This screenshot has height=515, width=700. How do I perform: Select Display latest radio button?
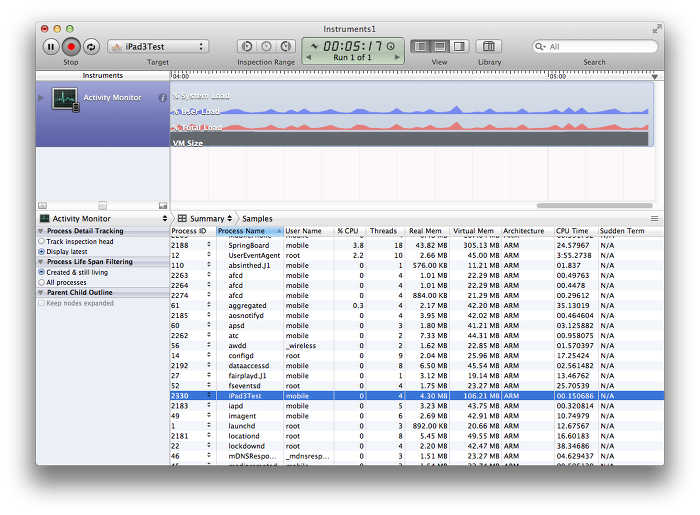point(42,252)
